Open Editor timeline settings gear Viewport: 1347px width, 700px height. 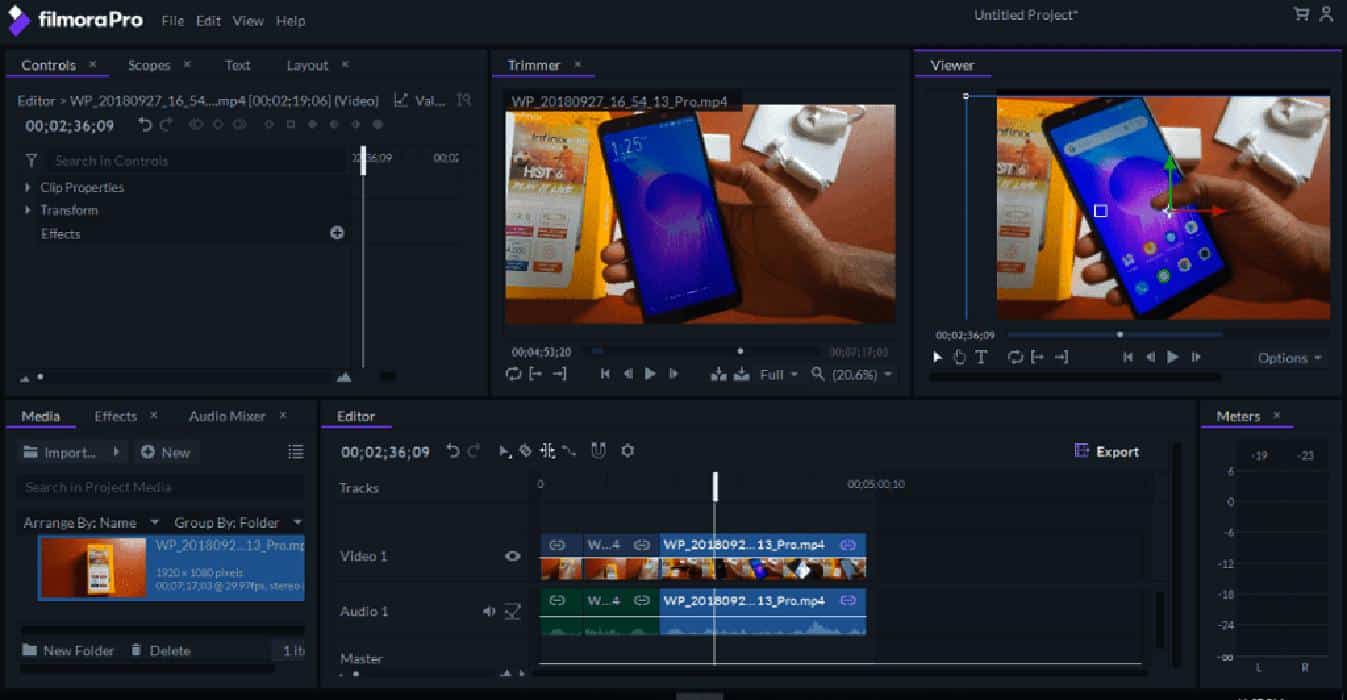tap(628, 451)
